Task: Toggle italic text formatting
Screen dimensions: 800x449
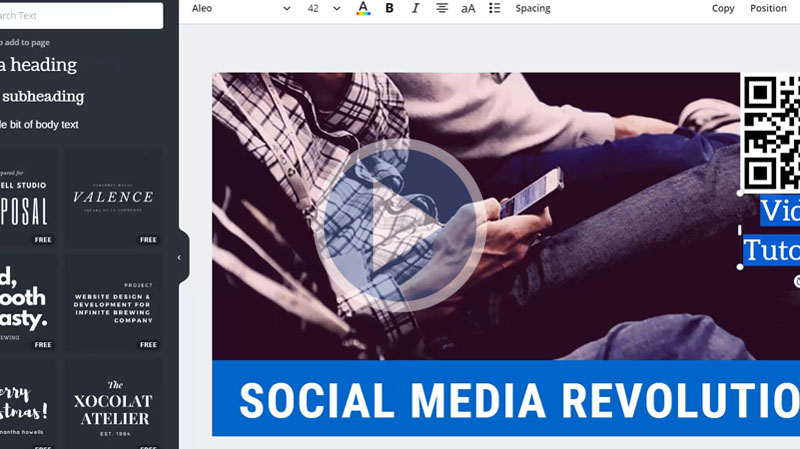Action: (415, 8)
